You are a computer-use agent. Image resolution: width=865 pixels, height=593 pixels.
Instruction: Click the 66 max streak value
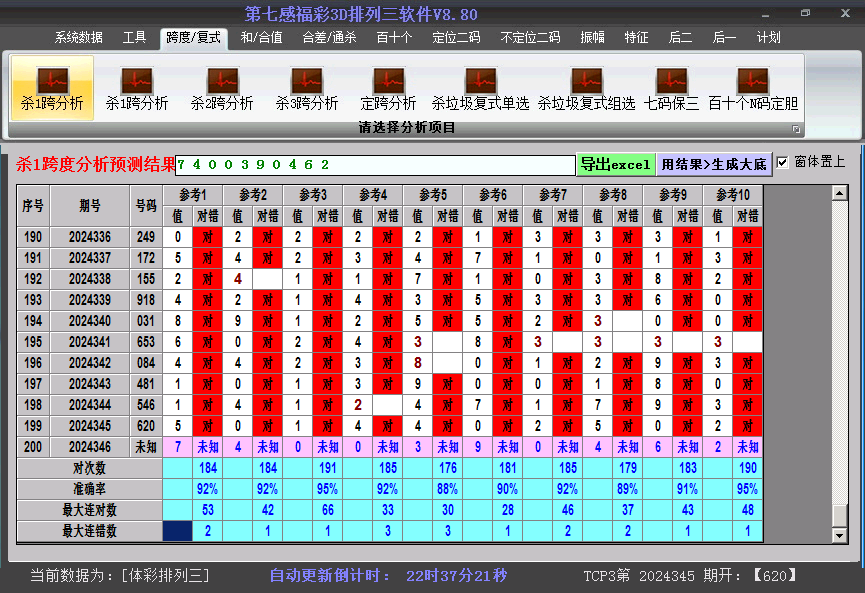[x=328, y=510]
